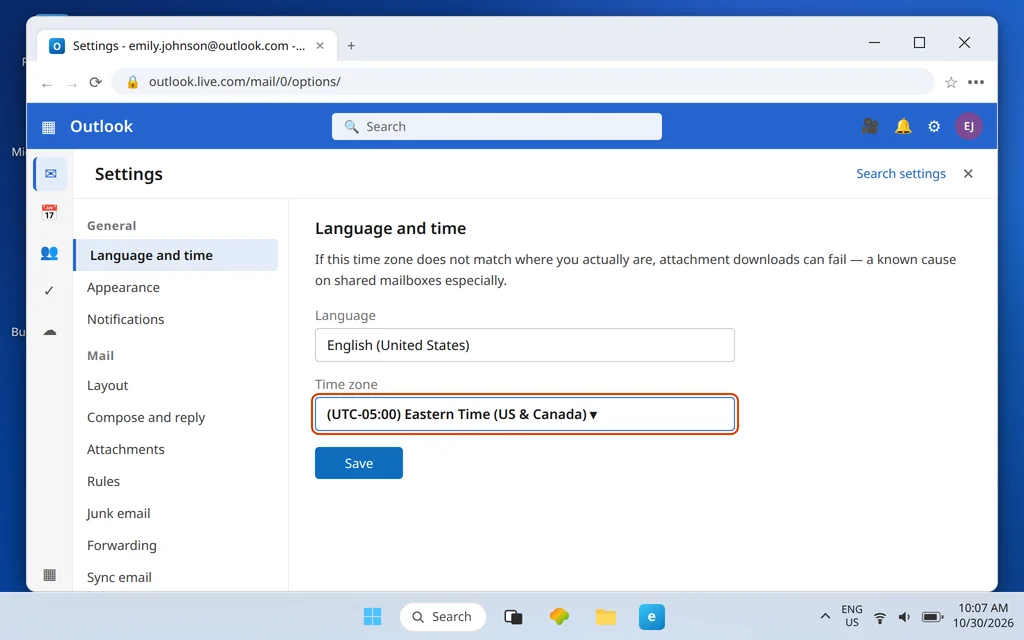Click Search settings link
Image resolution: width=1024 pixels, height=640 pixels.
[901, 174]
